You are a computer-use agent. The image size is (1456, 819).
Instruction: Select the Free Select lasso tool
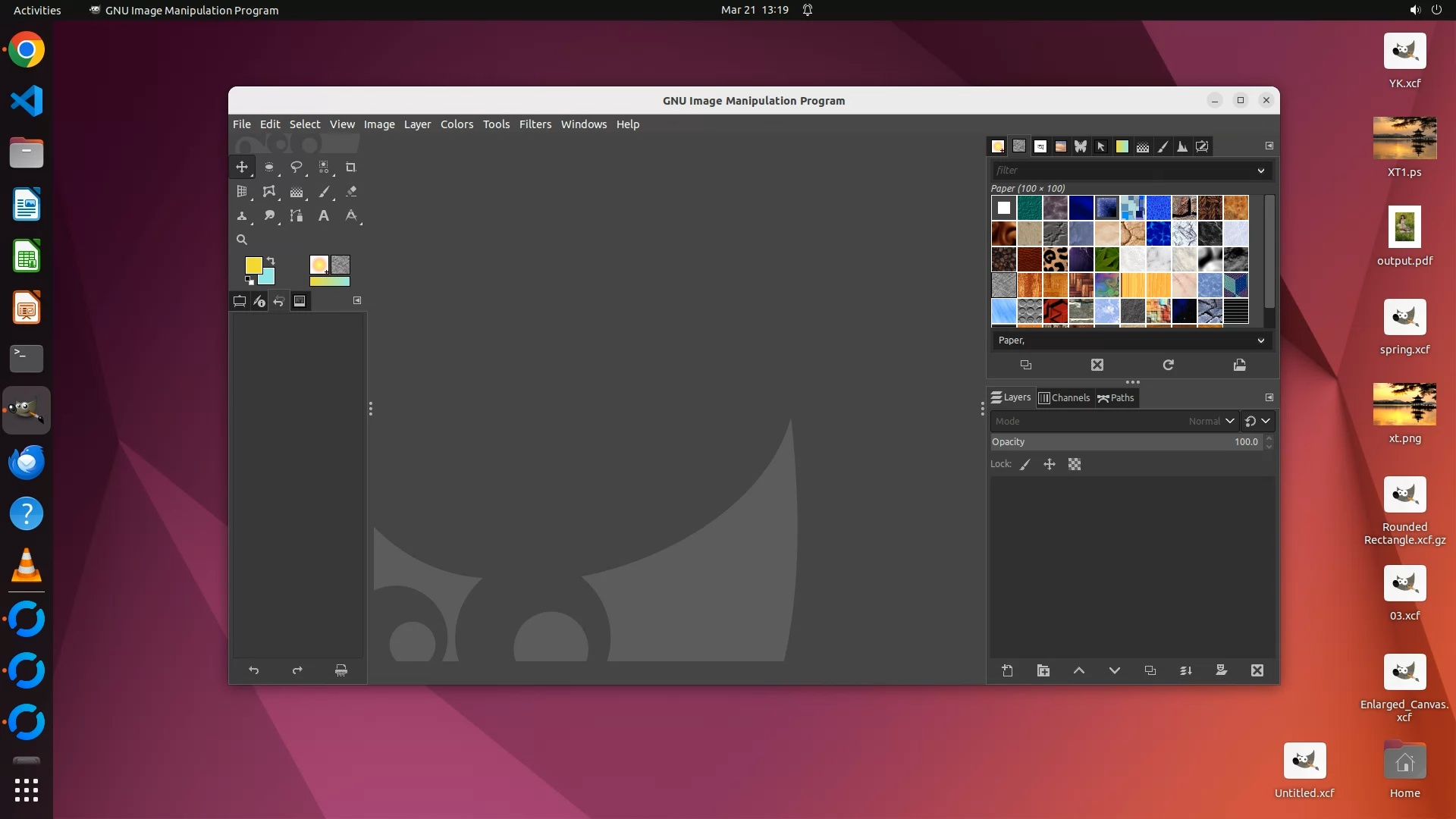coord(297,167)
